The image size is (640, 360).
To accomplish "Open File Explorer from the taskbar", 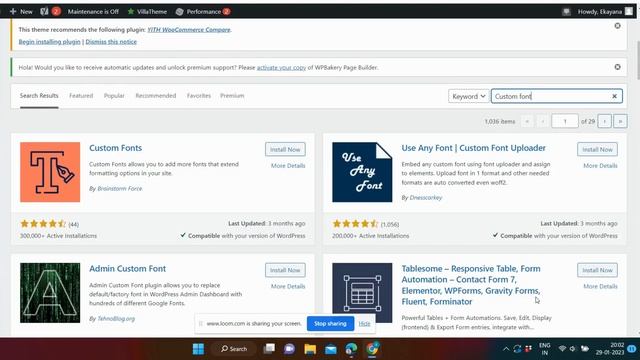I will click(x=310, y=349).
